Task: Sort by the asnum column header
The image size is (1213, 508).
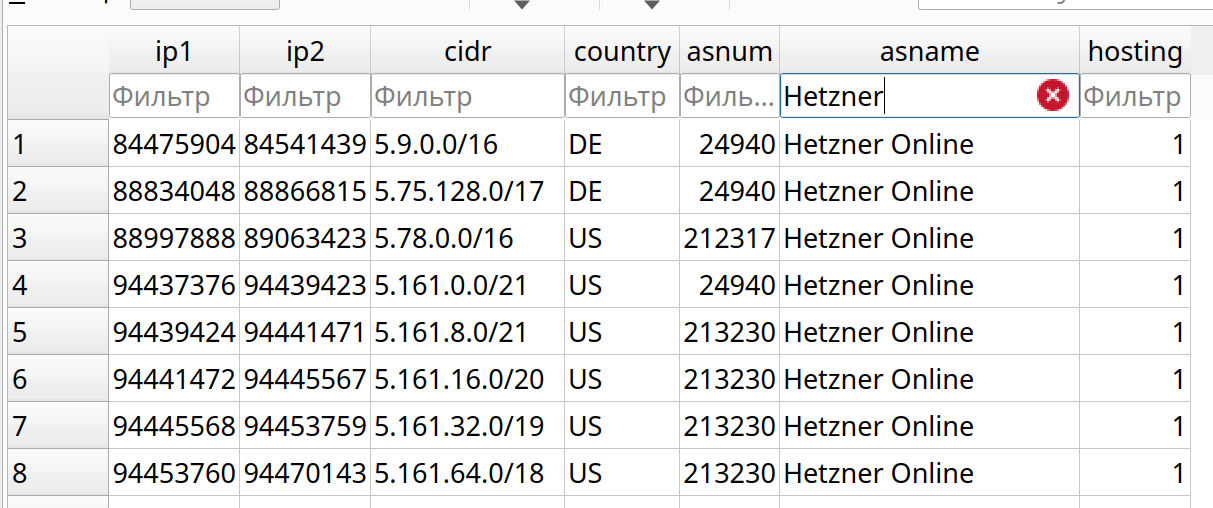Action: 729,51
